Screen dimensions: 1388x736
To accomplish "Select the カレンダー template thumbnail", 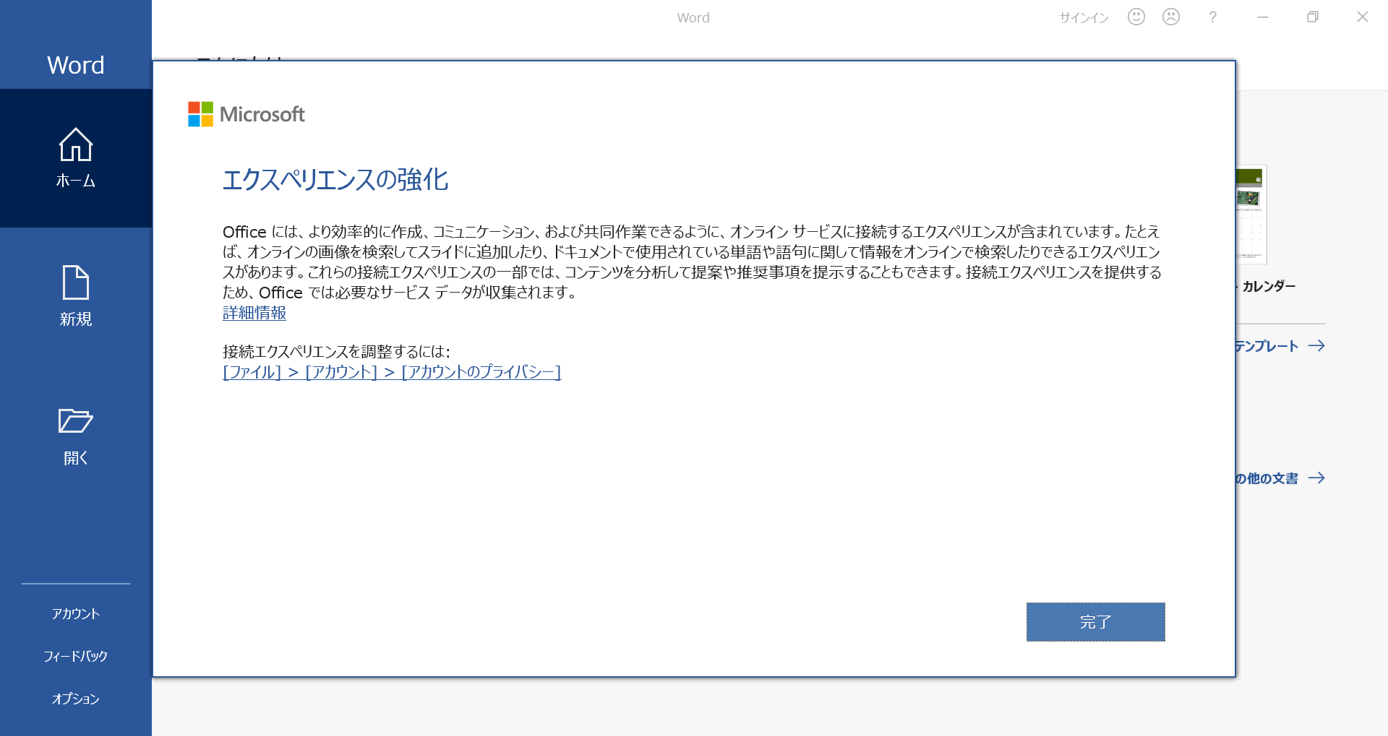I will [1252, 214].
